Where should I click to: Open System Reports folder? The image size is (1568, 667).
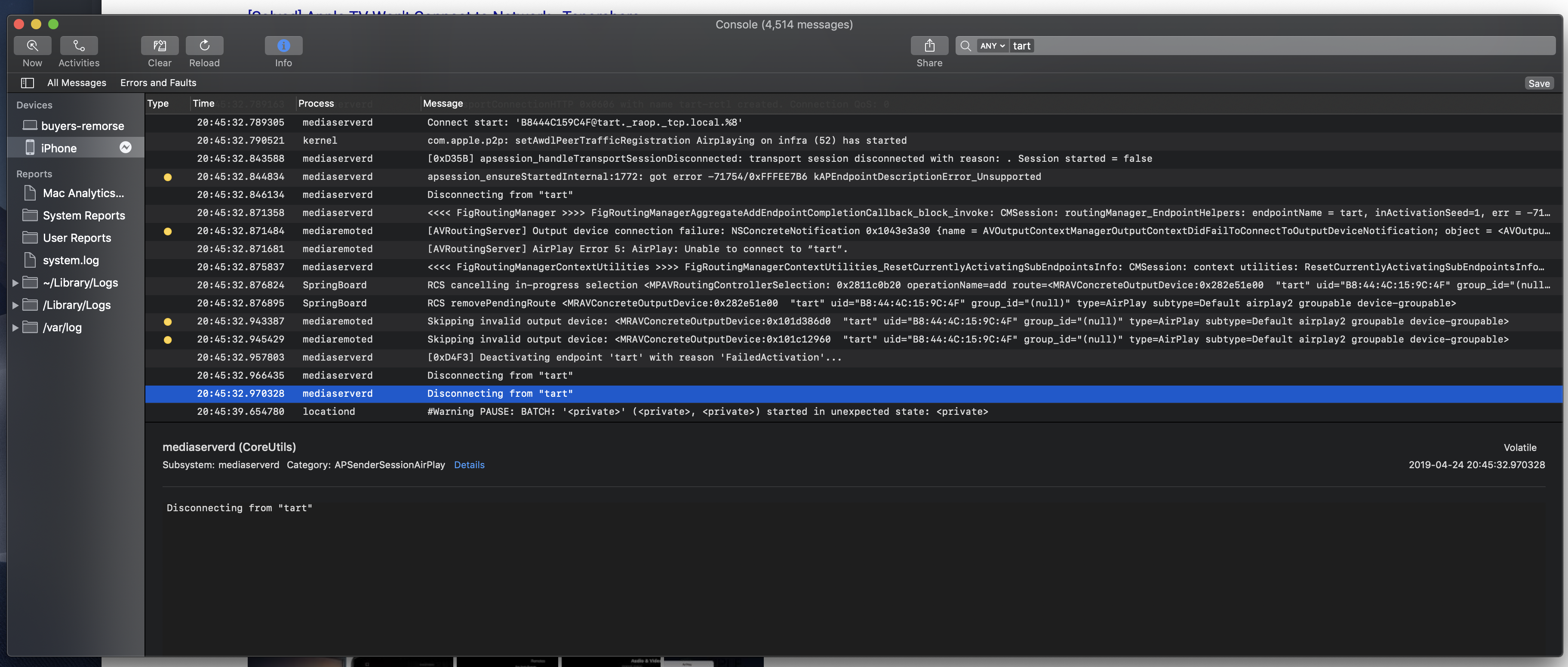pyautogui.click(x=76, y=216)
